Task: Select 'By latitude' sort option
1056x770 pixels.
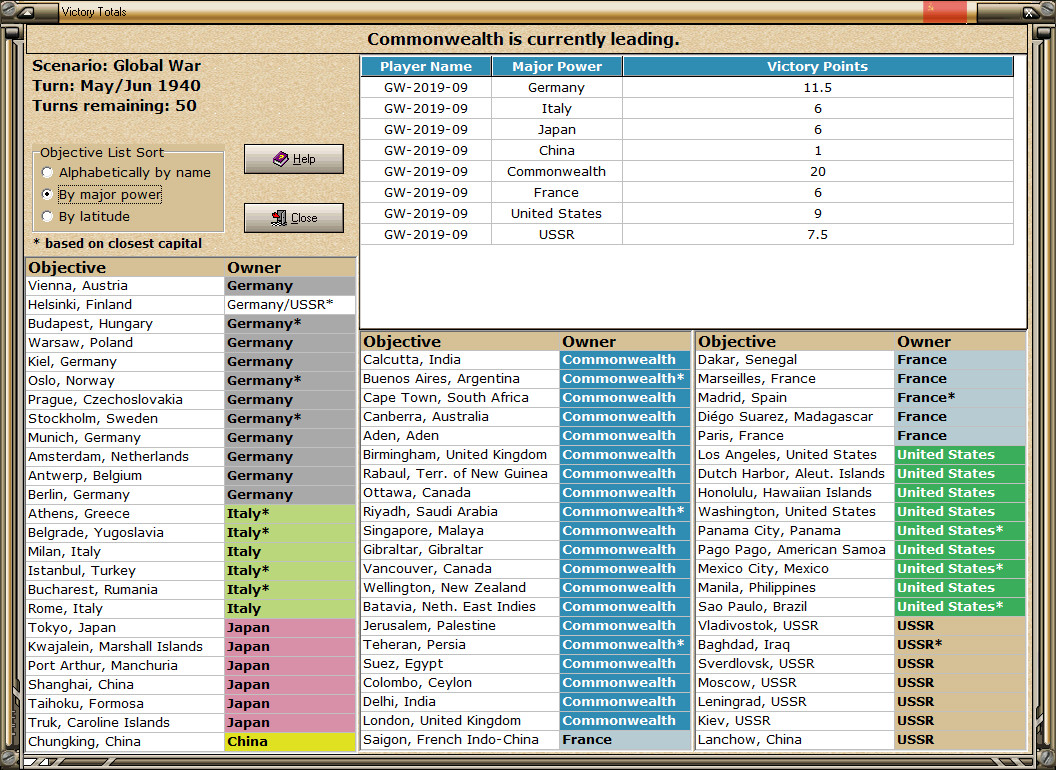Action: point(86,216)
